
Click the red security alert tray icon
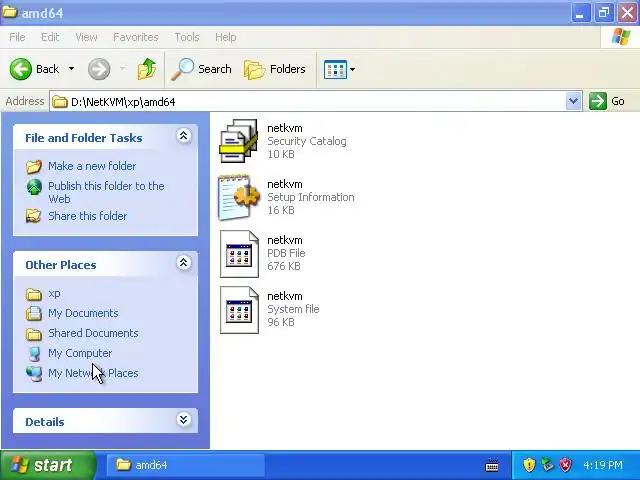point(566,465)
